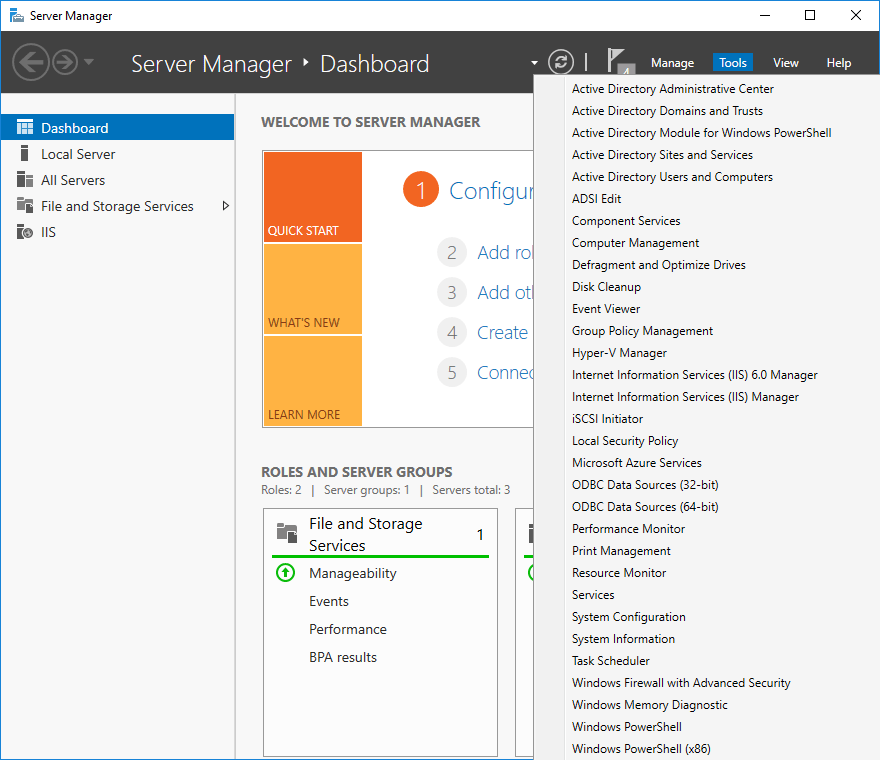
Task: Open Active Directory Sites and Services
Action: (x=662, y=154)
